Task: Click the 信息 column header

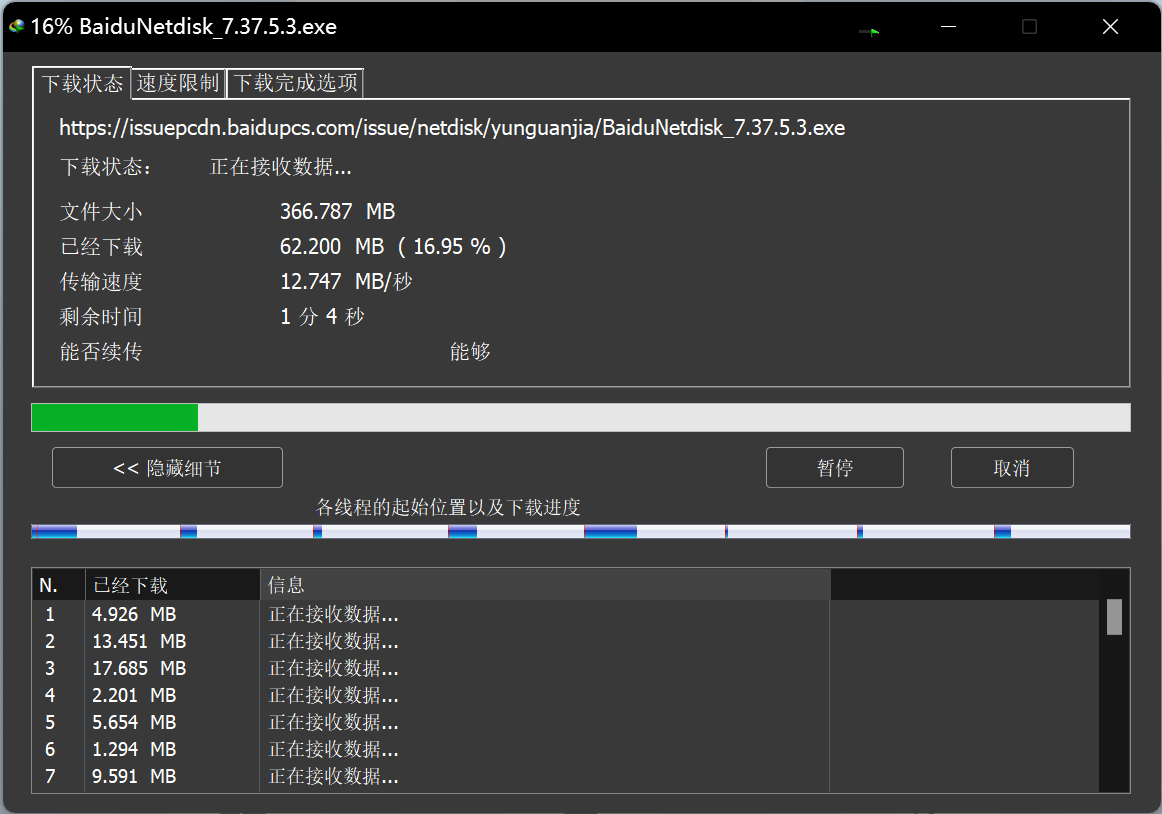Action: pos(545,585)
